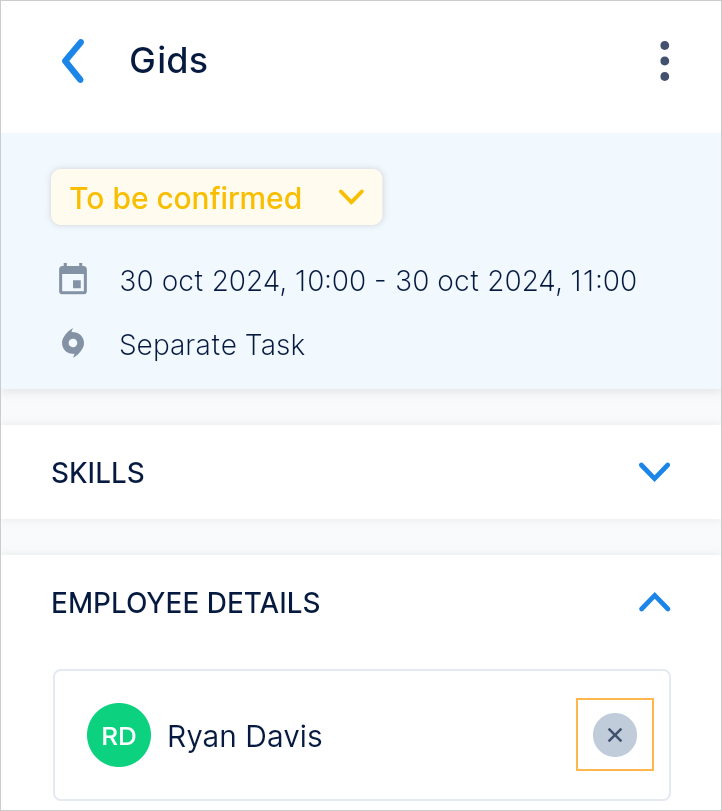Click the name Ryan Davis
The height and width of the screenshot is (811, 722).
pos(245,737)
